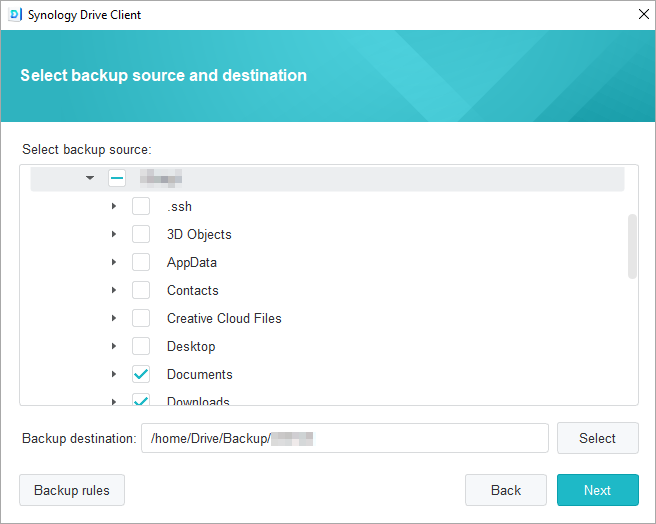Screen dimensions: 656x524
Task: Enable the AppData folder checkbox
Action: [x=141, y=263]
